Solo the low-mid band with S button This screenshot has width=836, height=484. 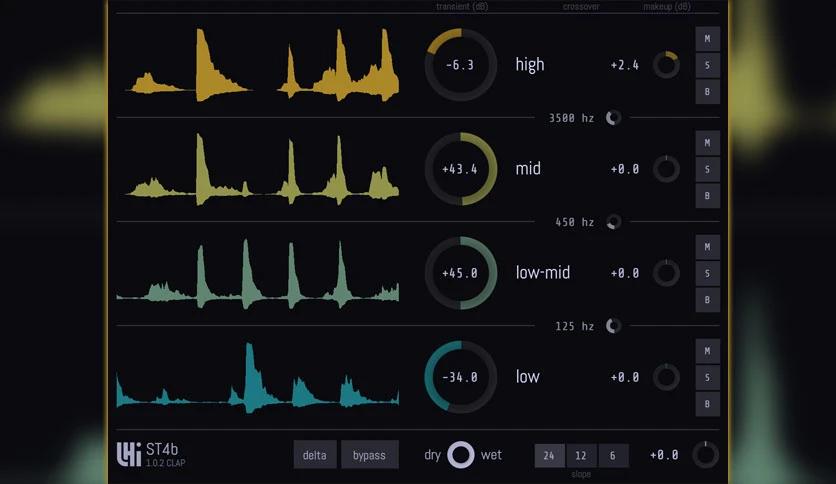pyautogui.click(x=708, y=273)
